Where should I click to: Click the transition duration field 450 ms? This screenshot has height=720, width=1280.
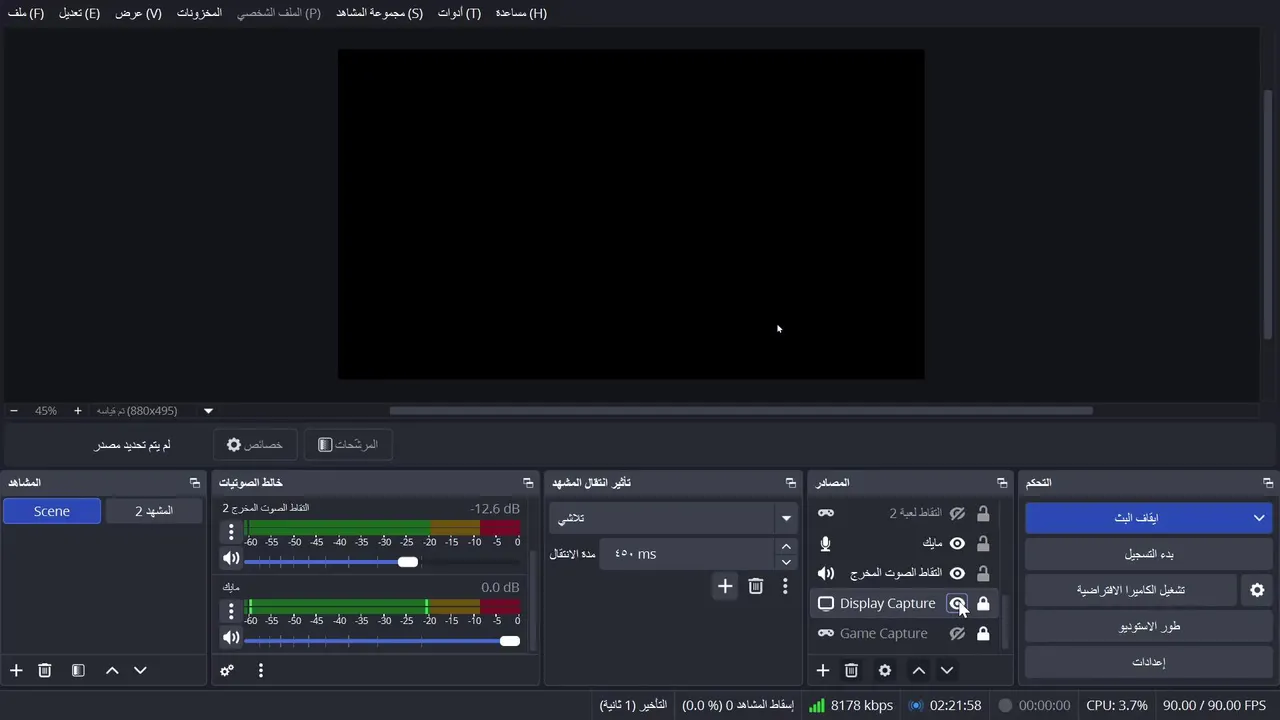click(x=688, y=554)
